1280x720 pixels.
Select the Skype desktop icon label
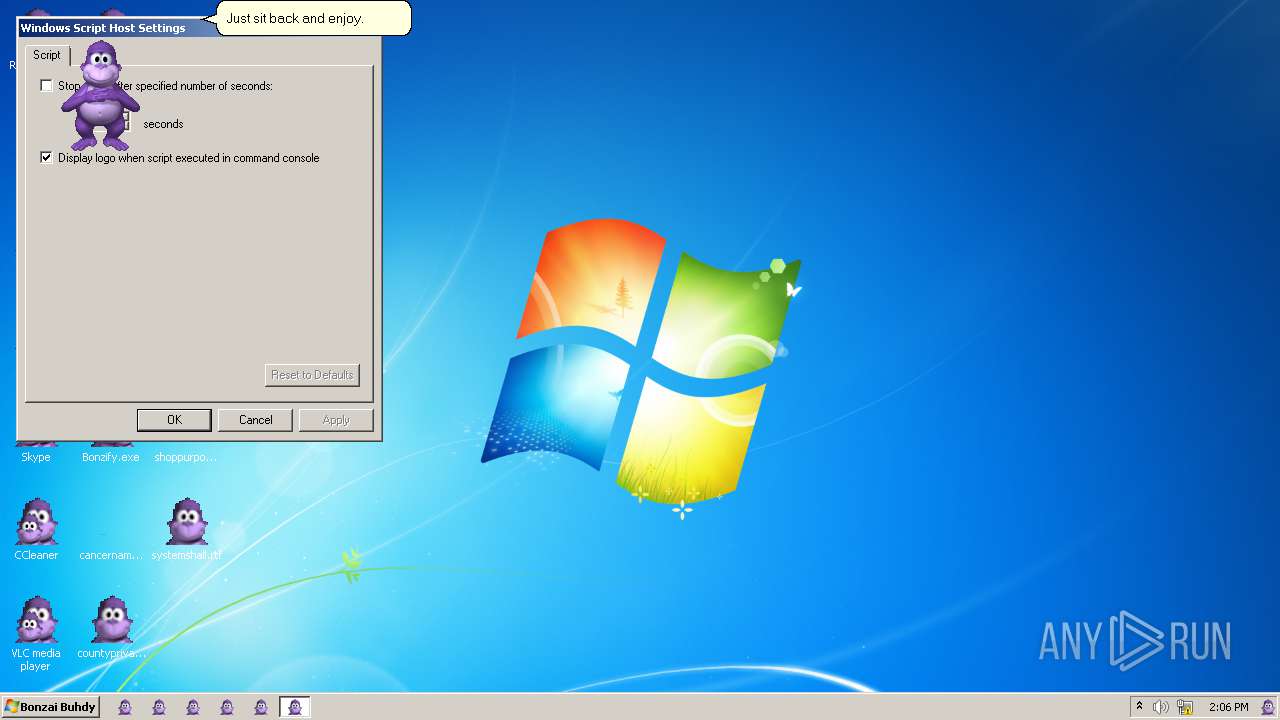[x=36, y=457]
